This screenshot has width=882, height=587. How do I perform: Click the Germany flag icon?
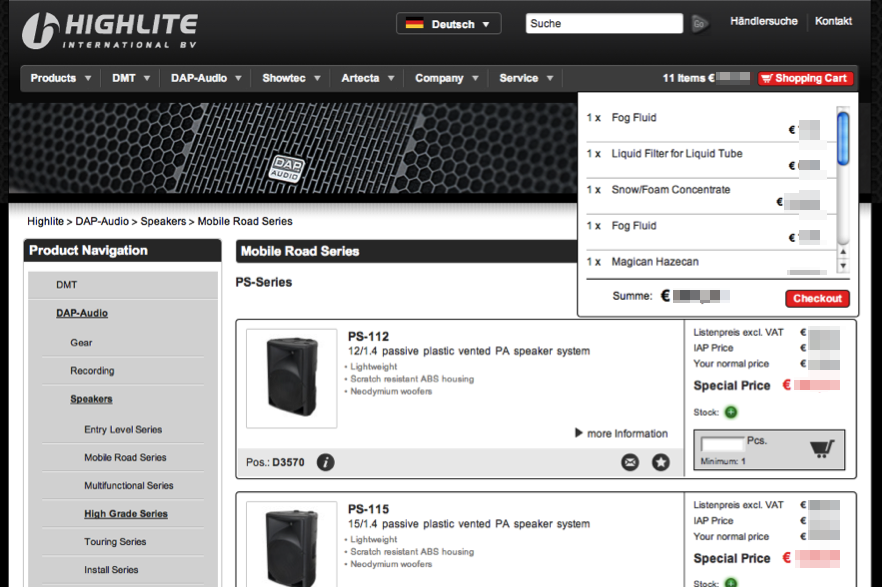[415, 24]
